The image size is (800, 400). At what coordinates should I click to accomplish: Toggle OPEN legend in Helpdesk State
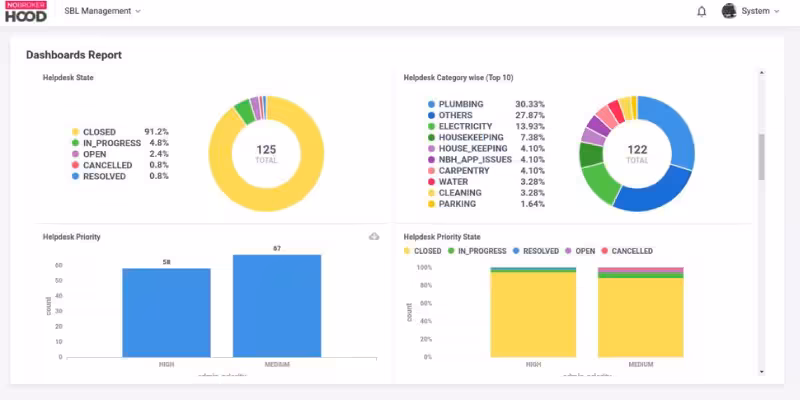pyautogui.click(x=89, y=154)
